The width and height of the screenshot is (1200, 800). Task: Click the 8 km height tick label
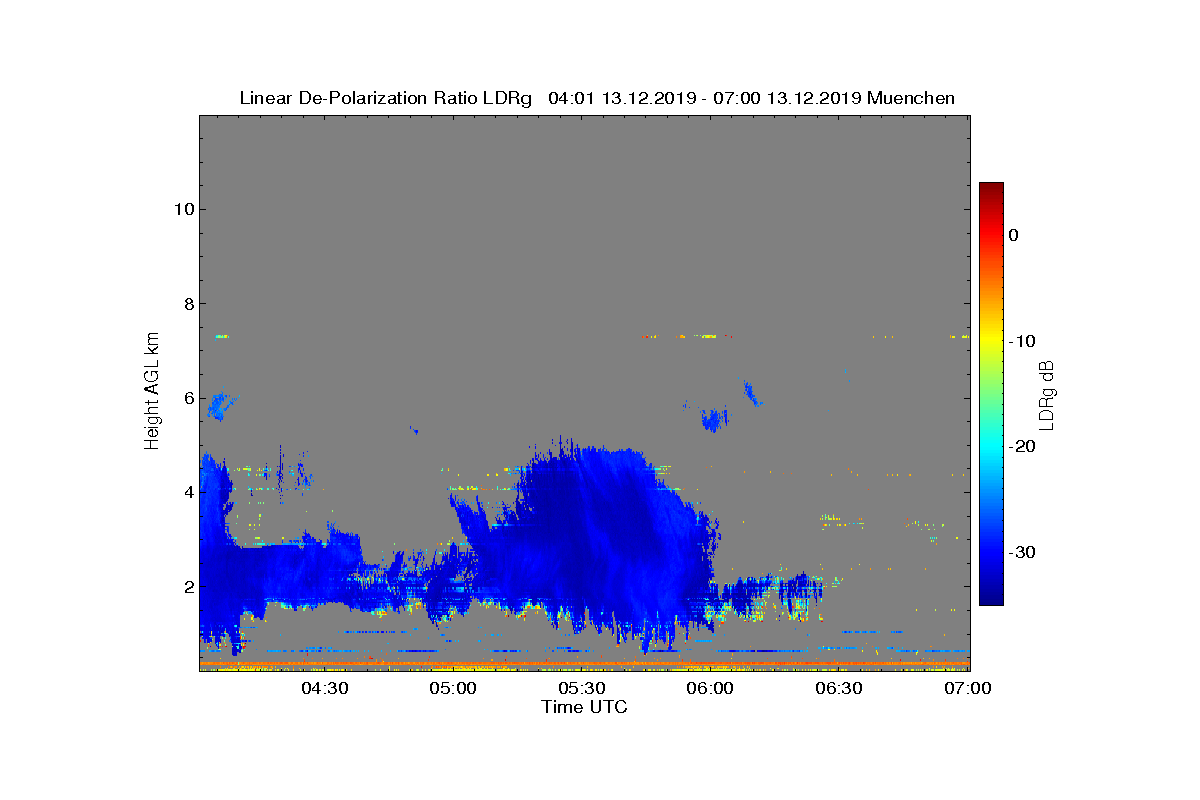pyautogui.click(x=188, y=304)
